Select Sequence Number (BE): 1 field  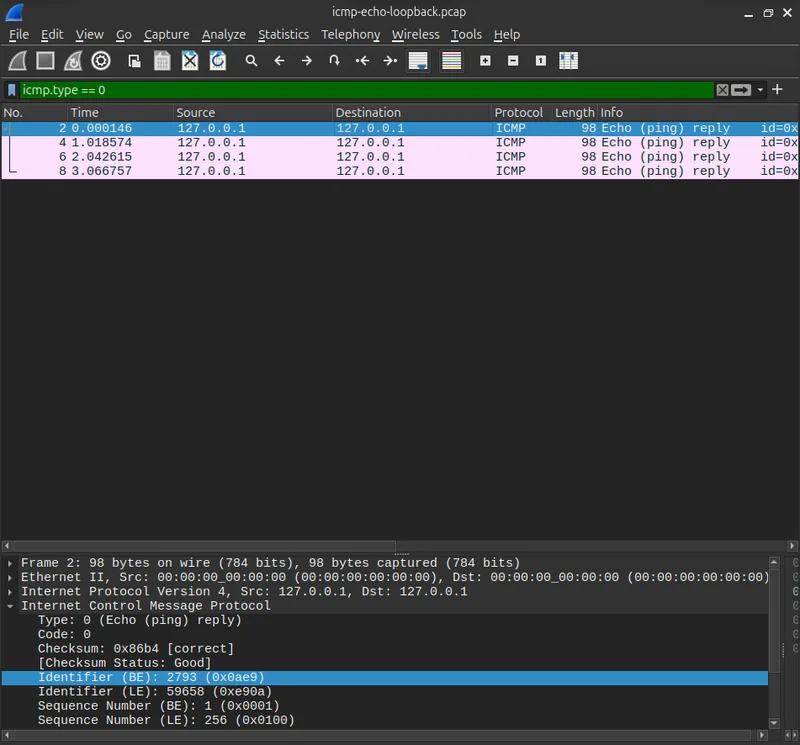(x=385, y=706)
